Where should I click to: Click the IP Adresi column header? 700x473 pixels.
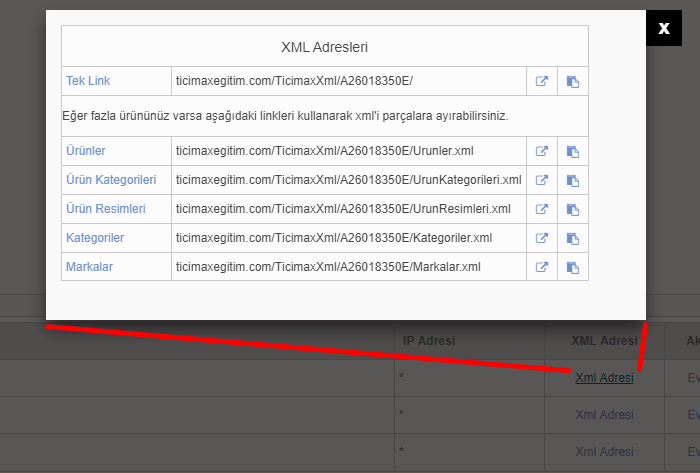(x=429, y=341)
